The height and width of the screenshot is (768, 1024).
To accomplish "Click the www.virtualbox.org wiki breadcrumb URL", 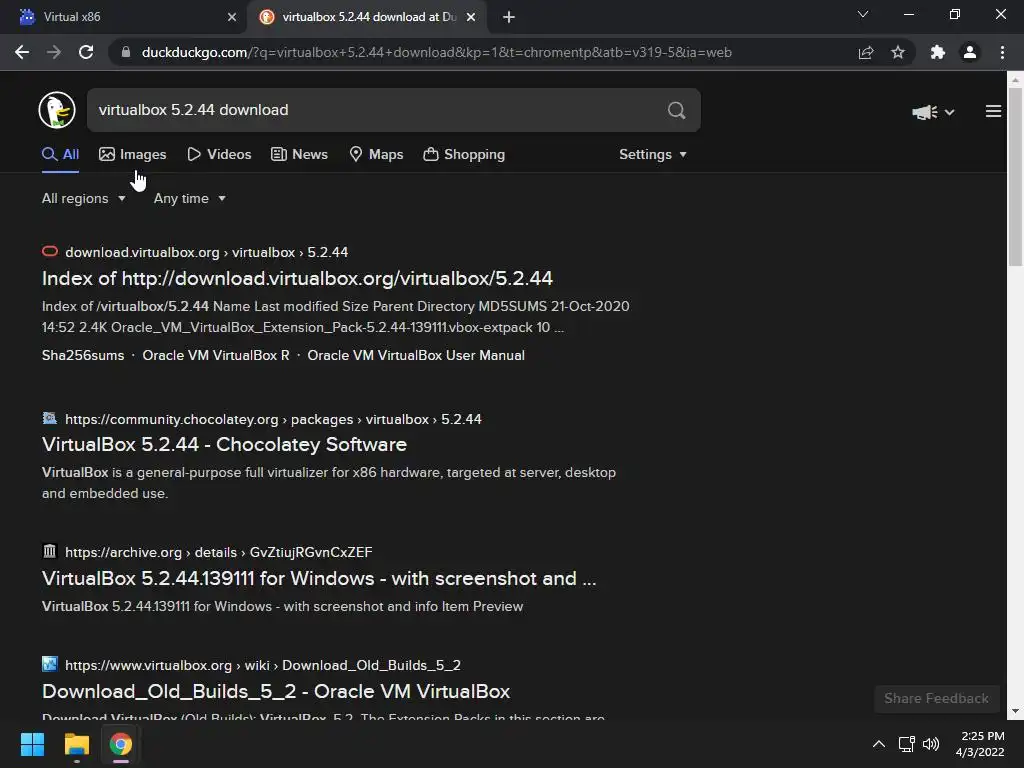I will [x=263, y=665].
